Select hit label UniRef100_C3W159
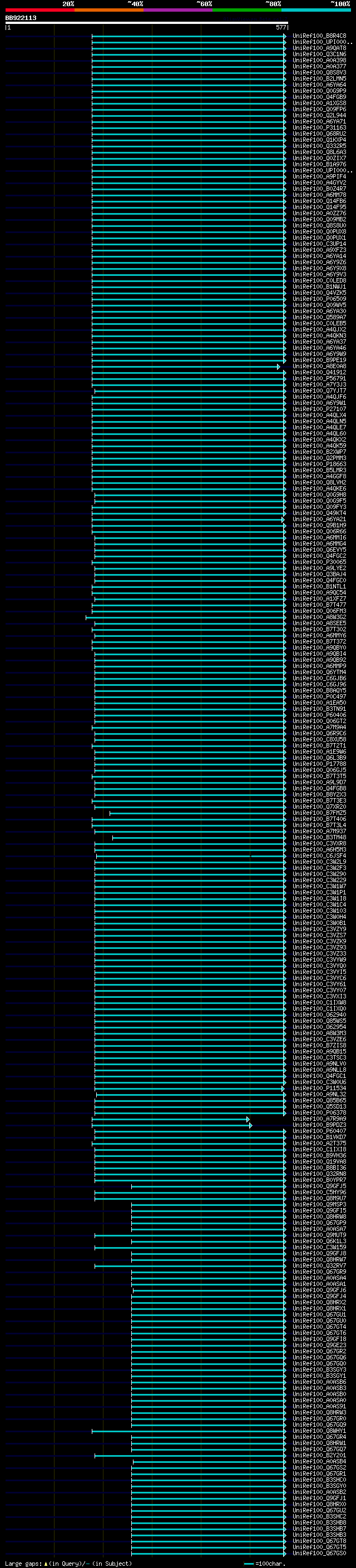The image size is (356, 1568). 319,1247
